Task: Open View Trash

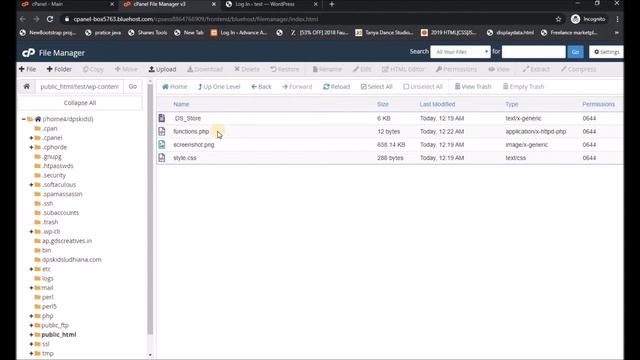Action: [473, 87]
